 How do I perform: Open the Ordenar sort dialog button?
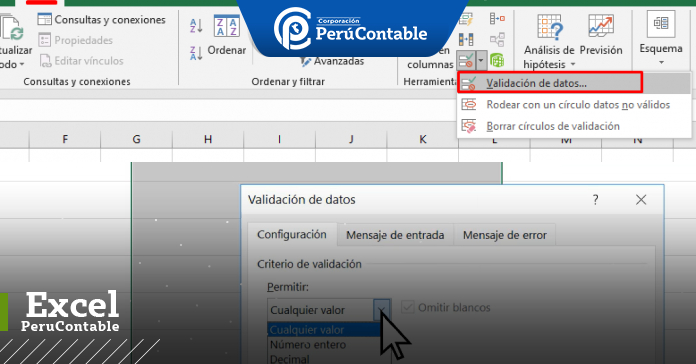(x=227, y=36)
